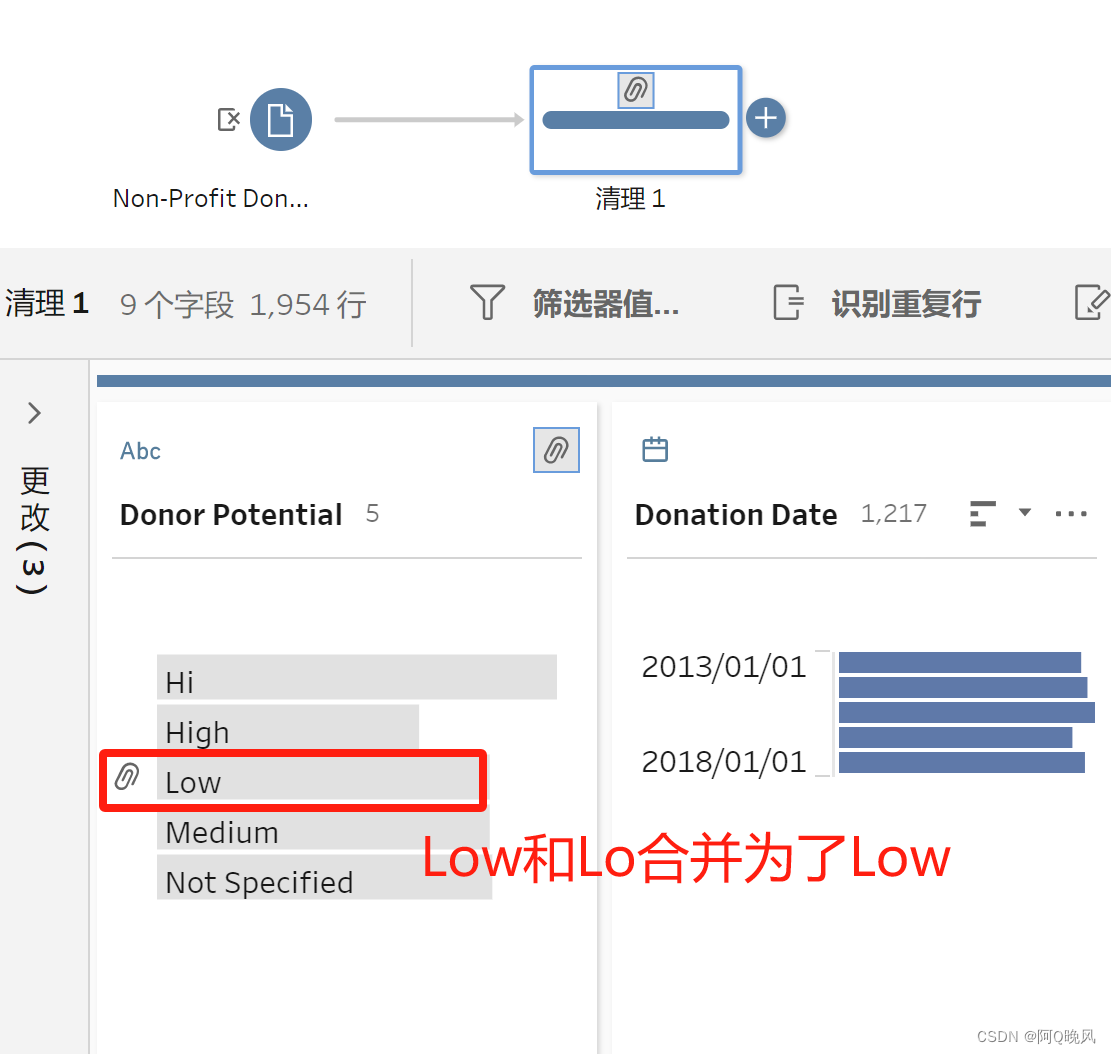This screenshot has height=1054, width=1111.
Task: Open the more options ellipsis for Donation Date
Action: [1071, 514]
